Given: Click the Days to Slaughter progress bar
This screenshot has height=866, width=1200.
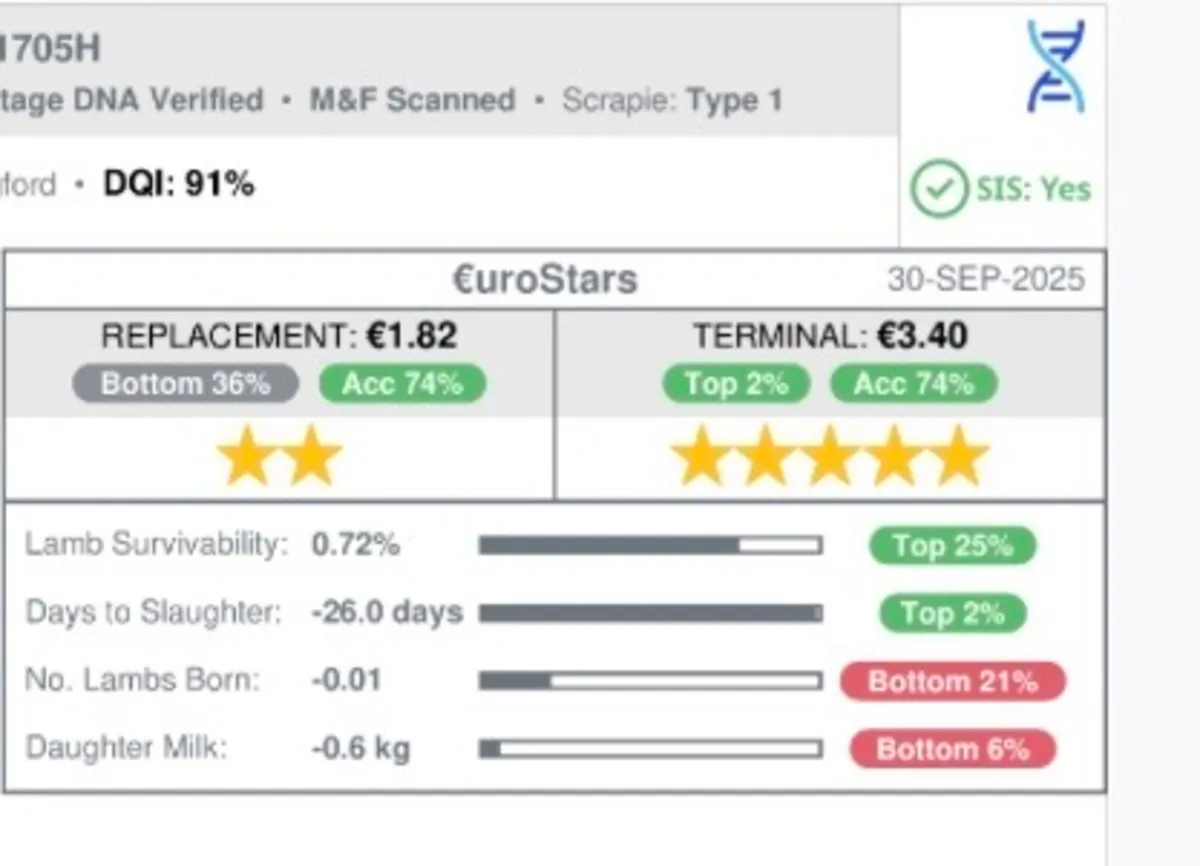Looking at the screenshot, I should click(x=650, y=613).
